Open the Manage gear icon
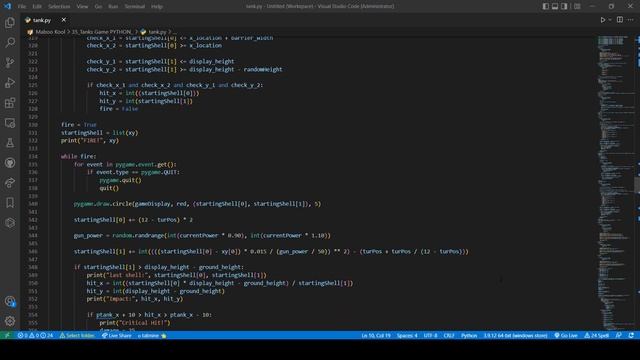This screenshot has width=640, height=360. click(10, 321)
